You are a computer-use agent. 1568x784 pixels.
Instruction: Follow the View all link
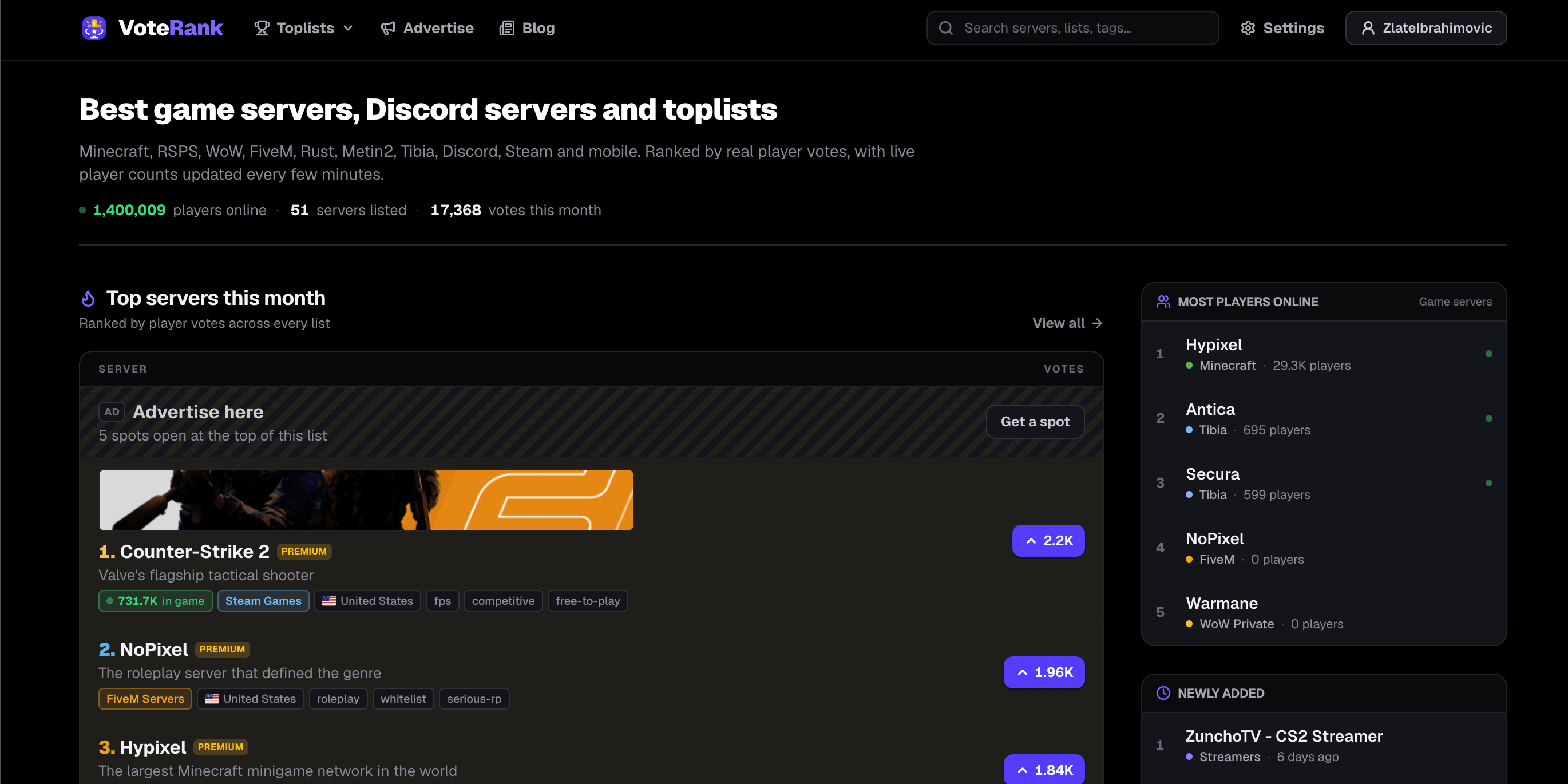pos(1067,323)
